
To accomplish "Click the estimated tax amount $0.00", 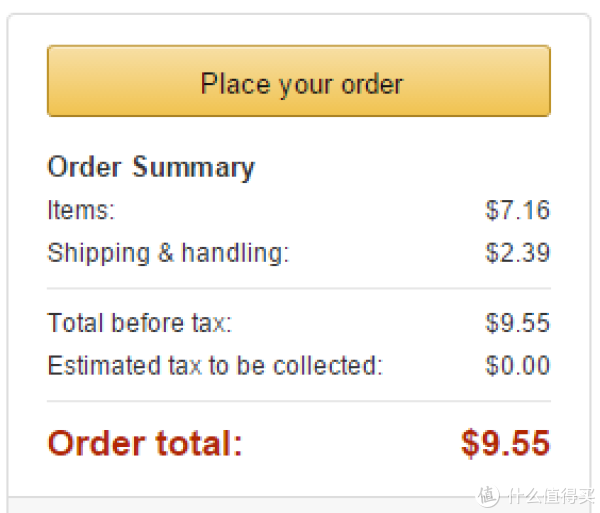I will [x=517, y=366].
